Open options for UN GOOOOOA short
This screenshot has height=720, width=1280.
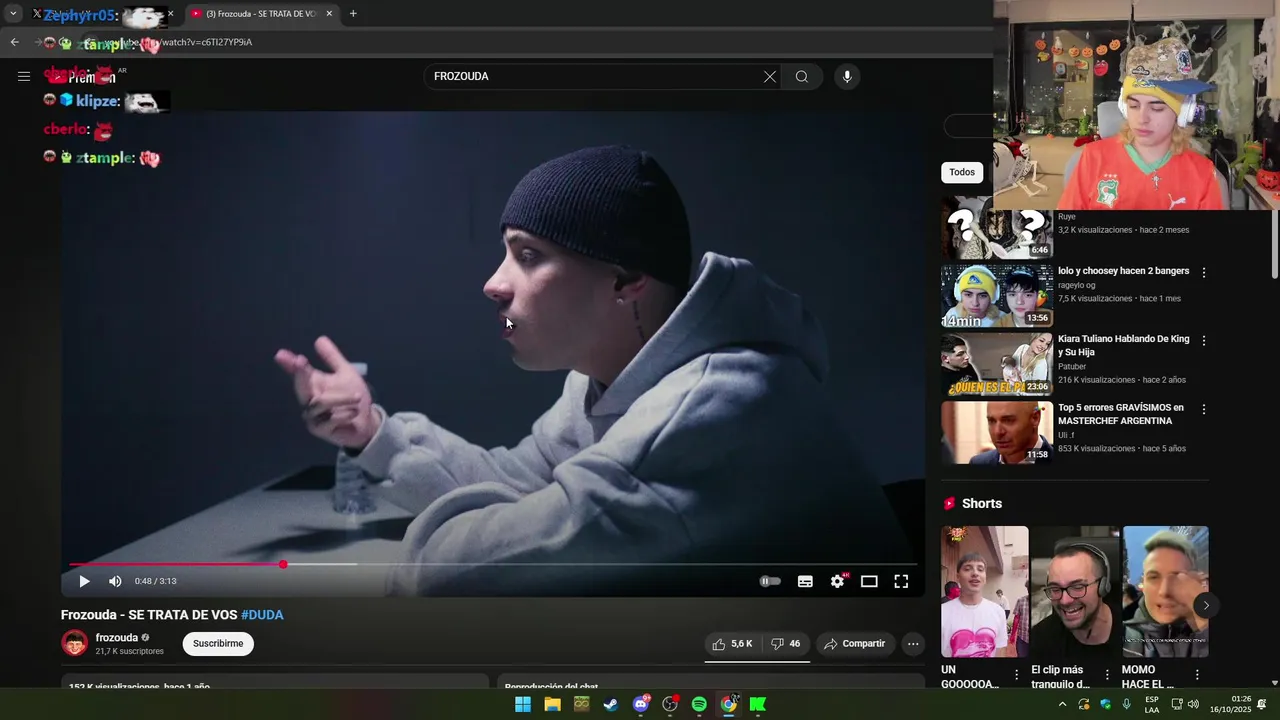tap(1017, 675)
